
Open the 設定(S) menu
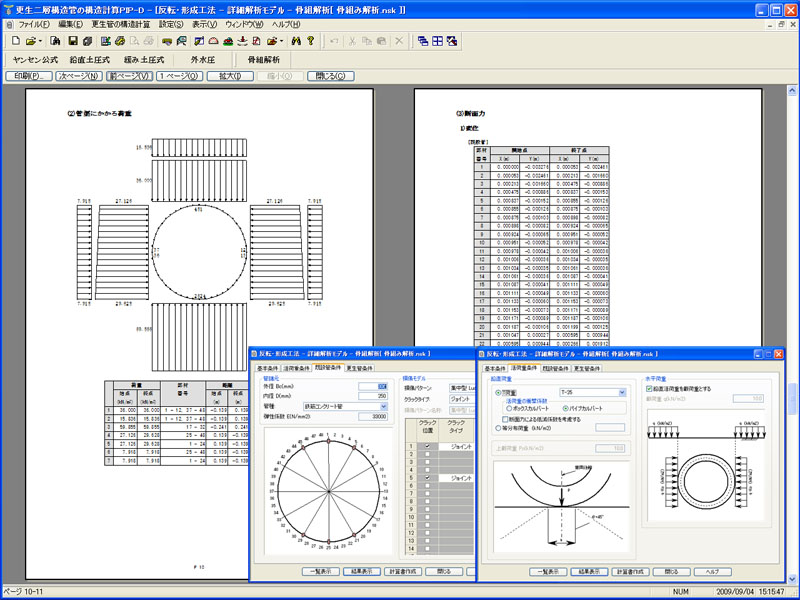(171, 23)
